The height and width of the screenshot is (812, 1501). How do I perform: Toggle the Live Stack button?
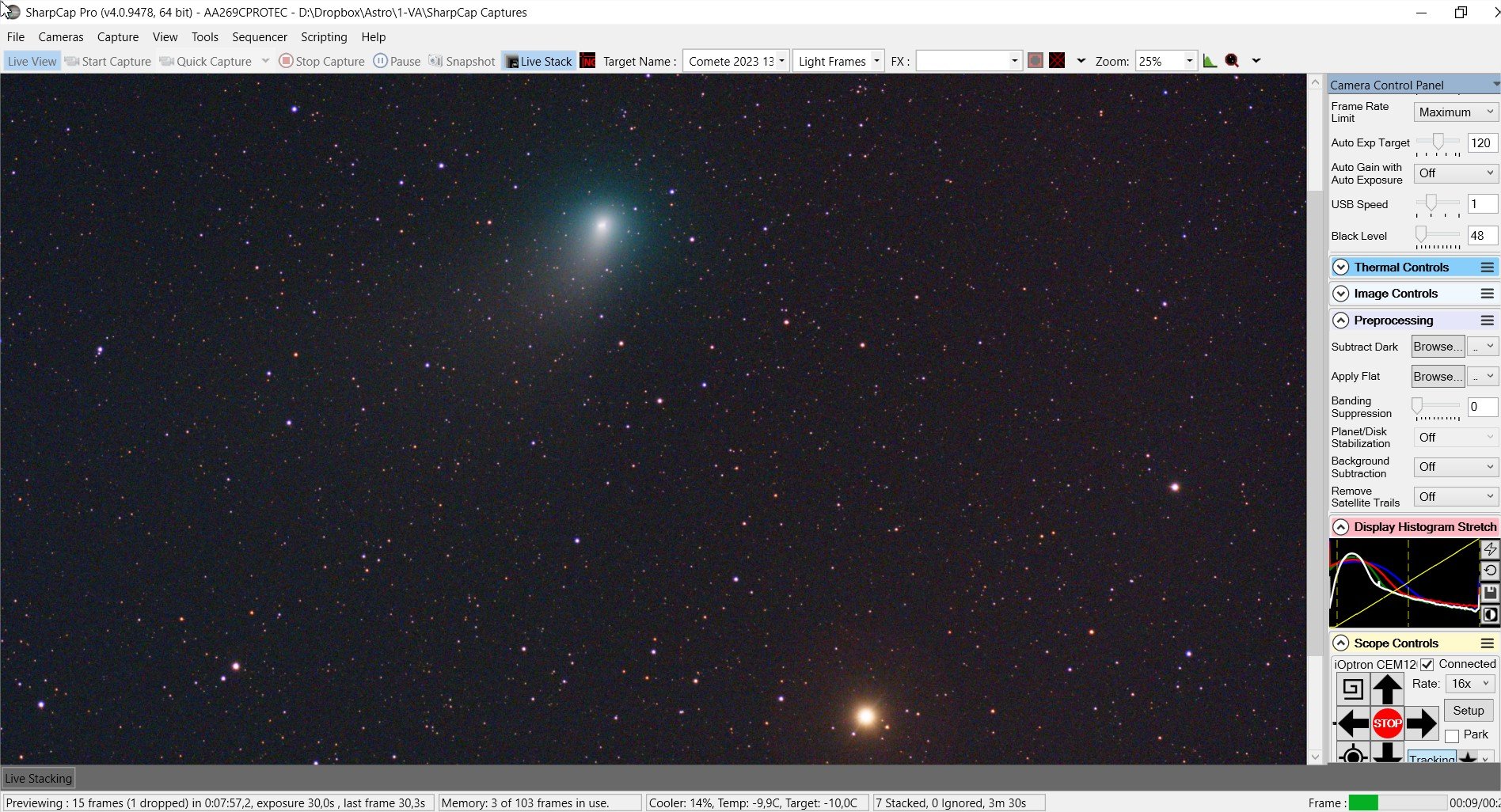tap(538, 61)
